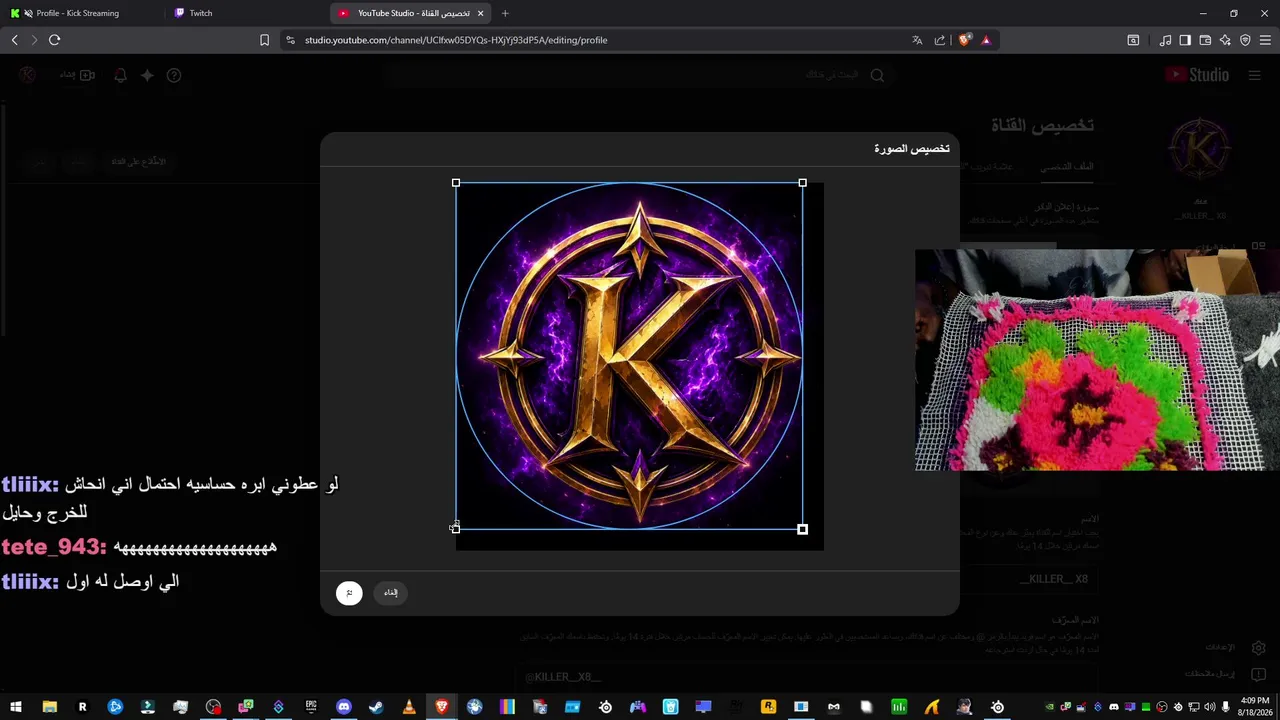
Task: Open Steam from the taskbar
Action: tap(376, 707)
